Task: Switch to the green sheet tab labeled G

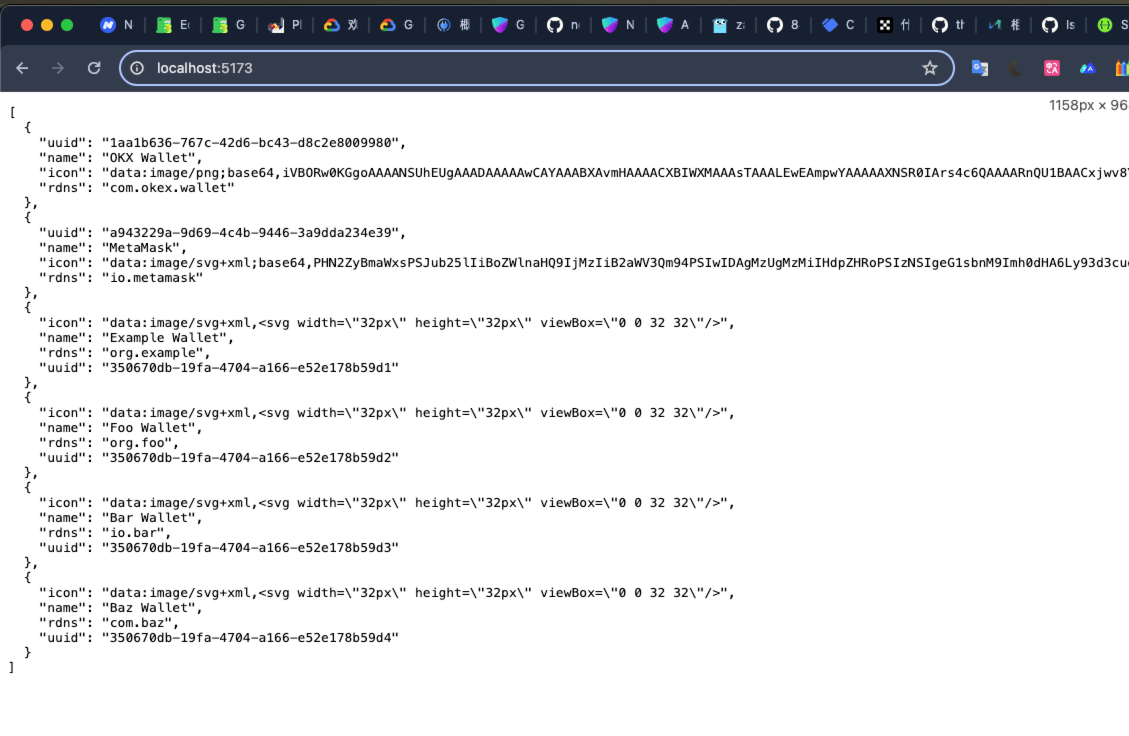Action: [229, 25]
